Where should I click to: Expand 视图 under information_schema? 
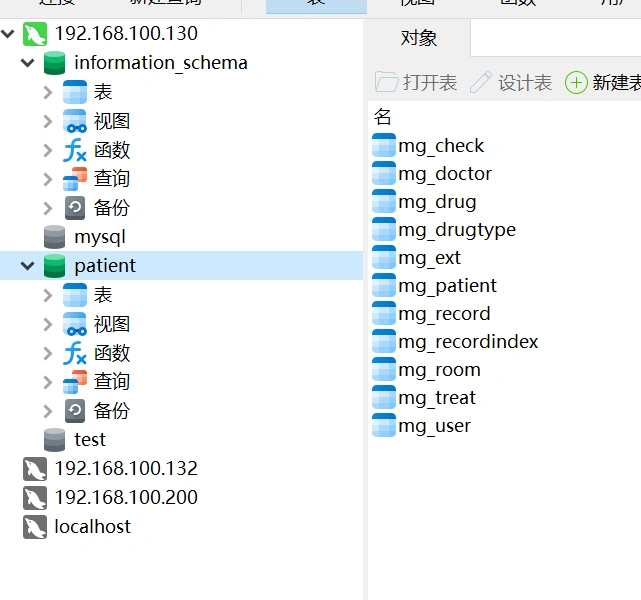(x=48, y=121)
